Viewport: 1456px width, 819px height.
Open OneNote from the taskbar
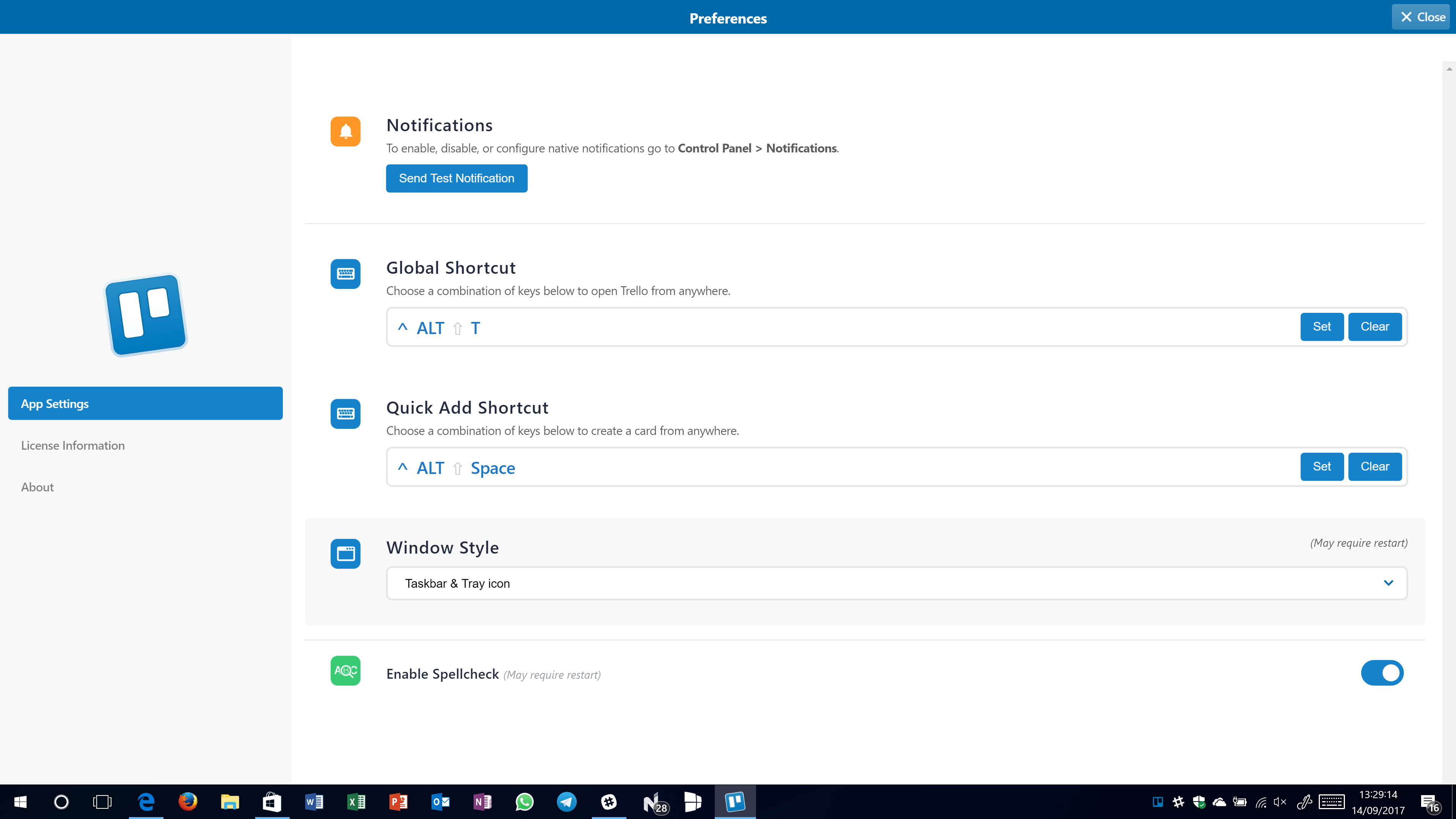(x=483, y=802)
